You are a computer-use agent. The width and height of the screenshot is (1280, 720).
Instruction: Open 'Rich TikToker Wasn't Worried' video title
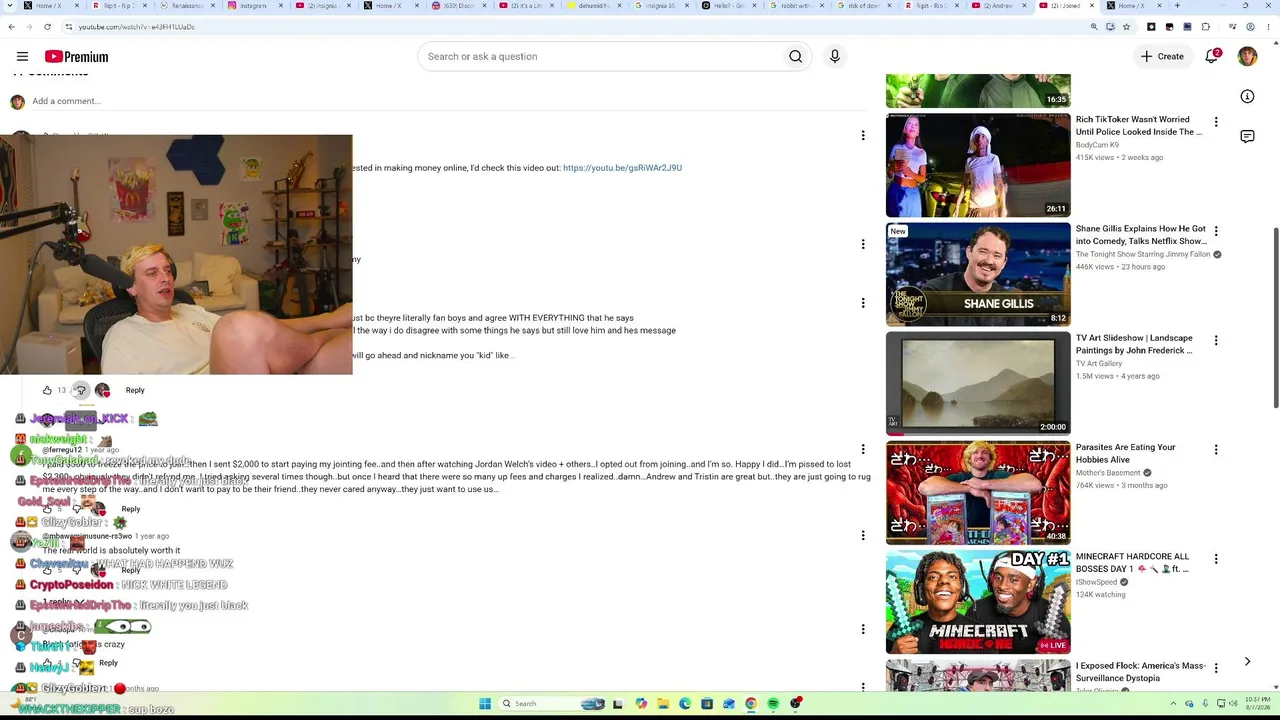1139,126
